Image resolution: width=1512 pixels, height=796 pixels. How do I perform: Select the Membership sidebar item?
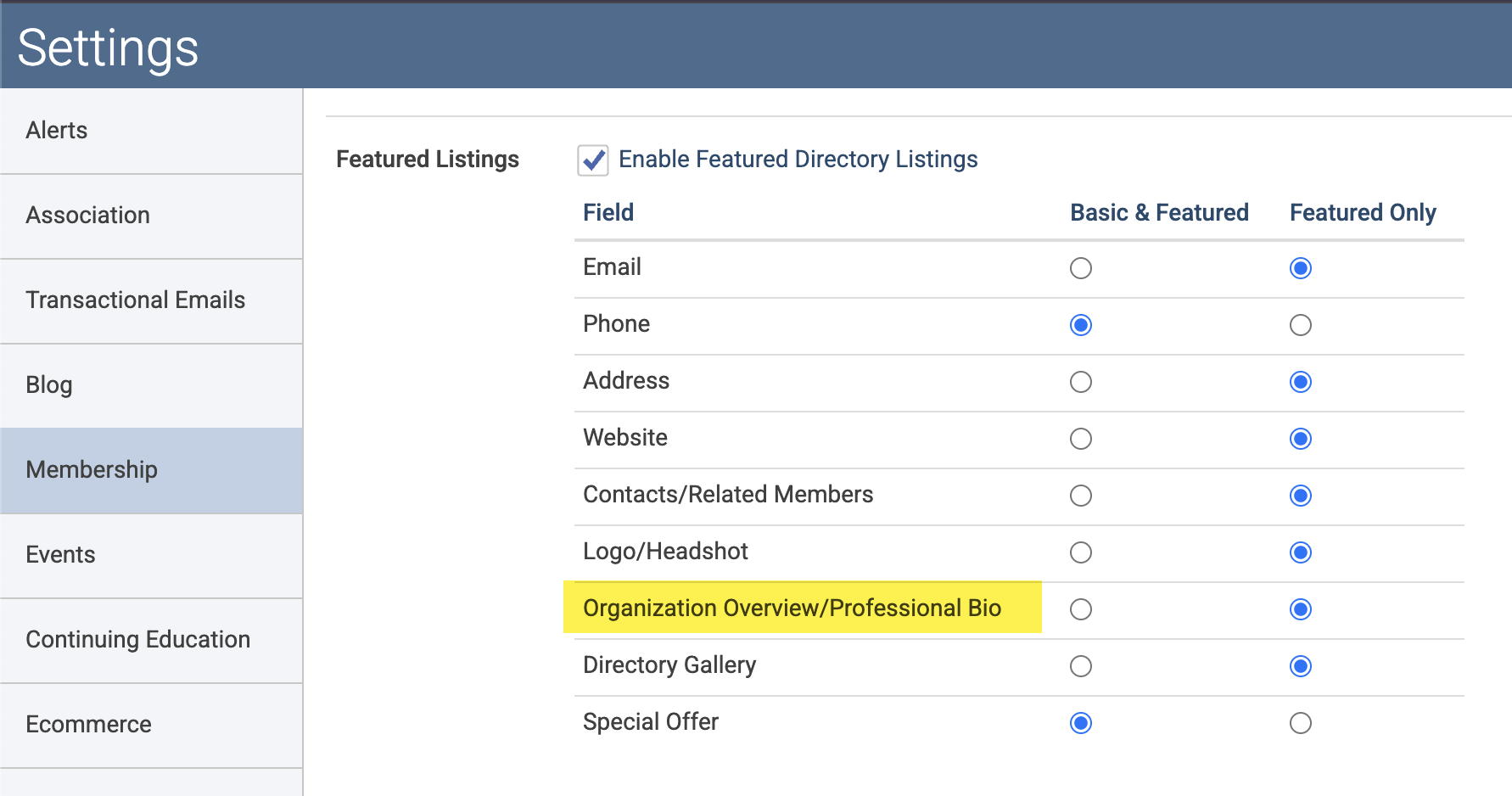(x=151, y=470)
